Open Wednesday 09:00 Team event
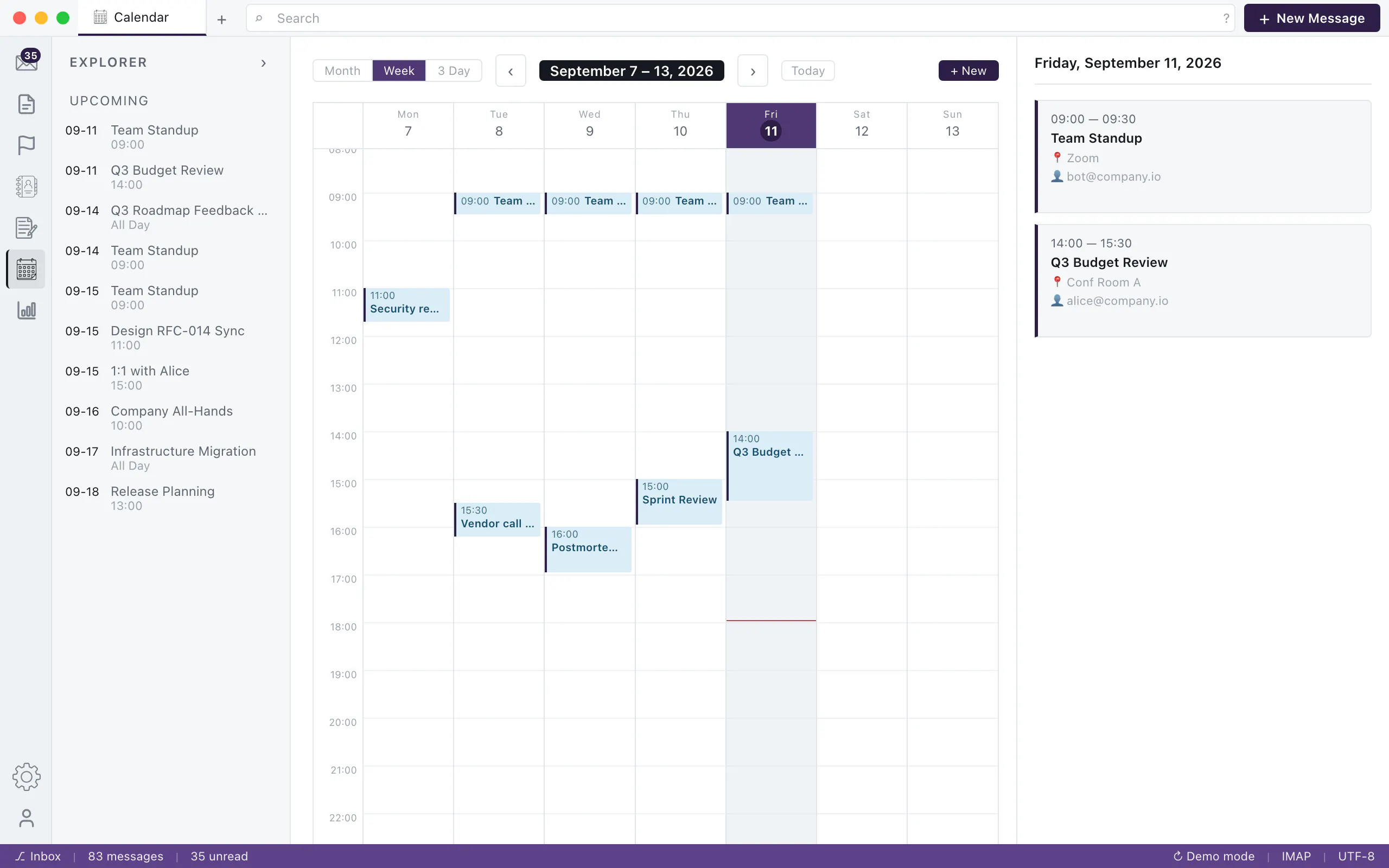The image size is (1389, 868). [588, 203]
